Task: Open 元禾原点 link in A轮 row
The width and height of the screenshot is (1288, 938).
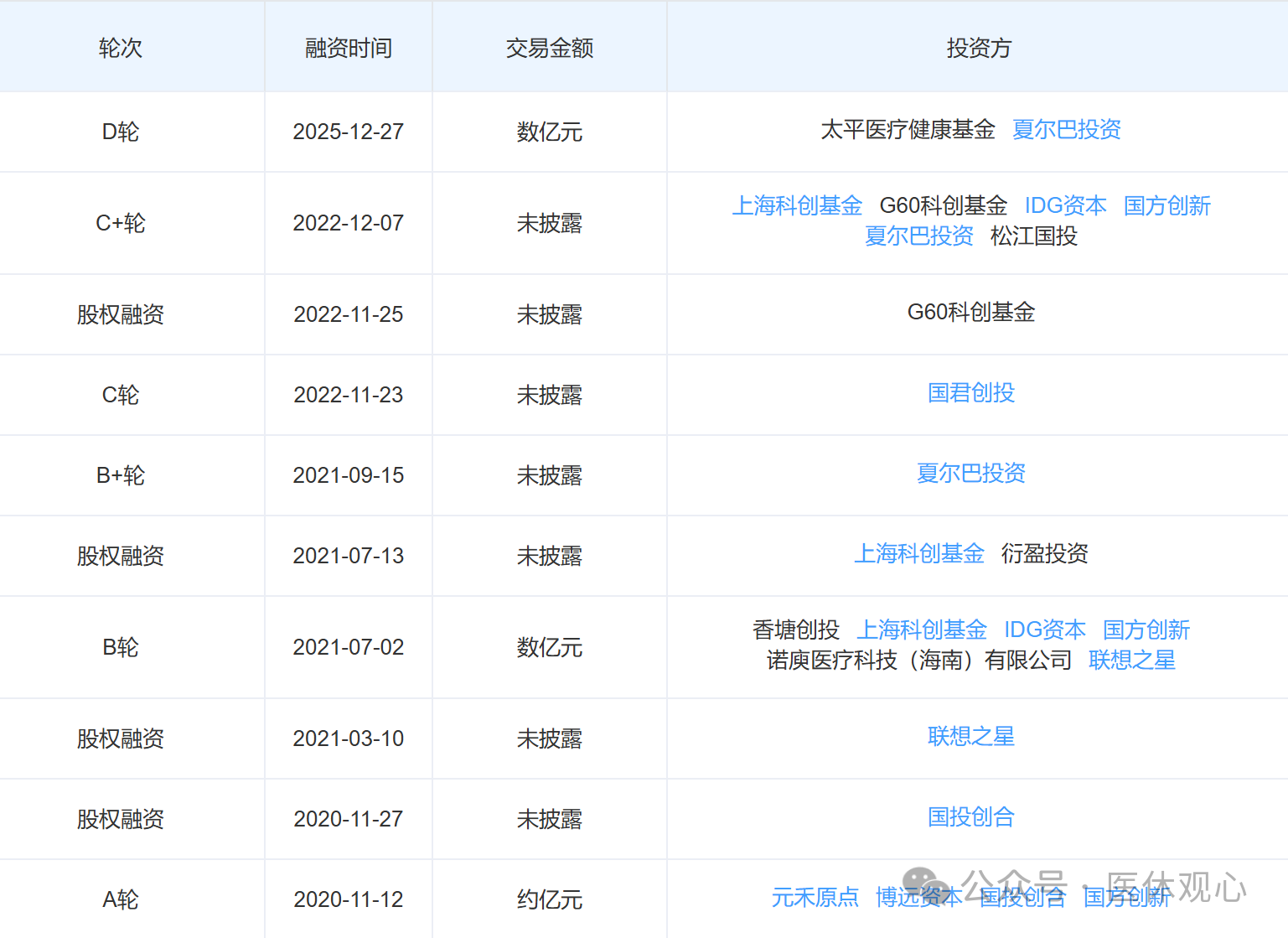Action: 815,898
